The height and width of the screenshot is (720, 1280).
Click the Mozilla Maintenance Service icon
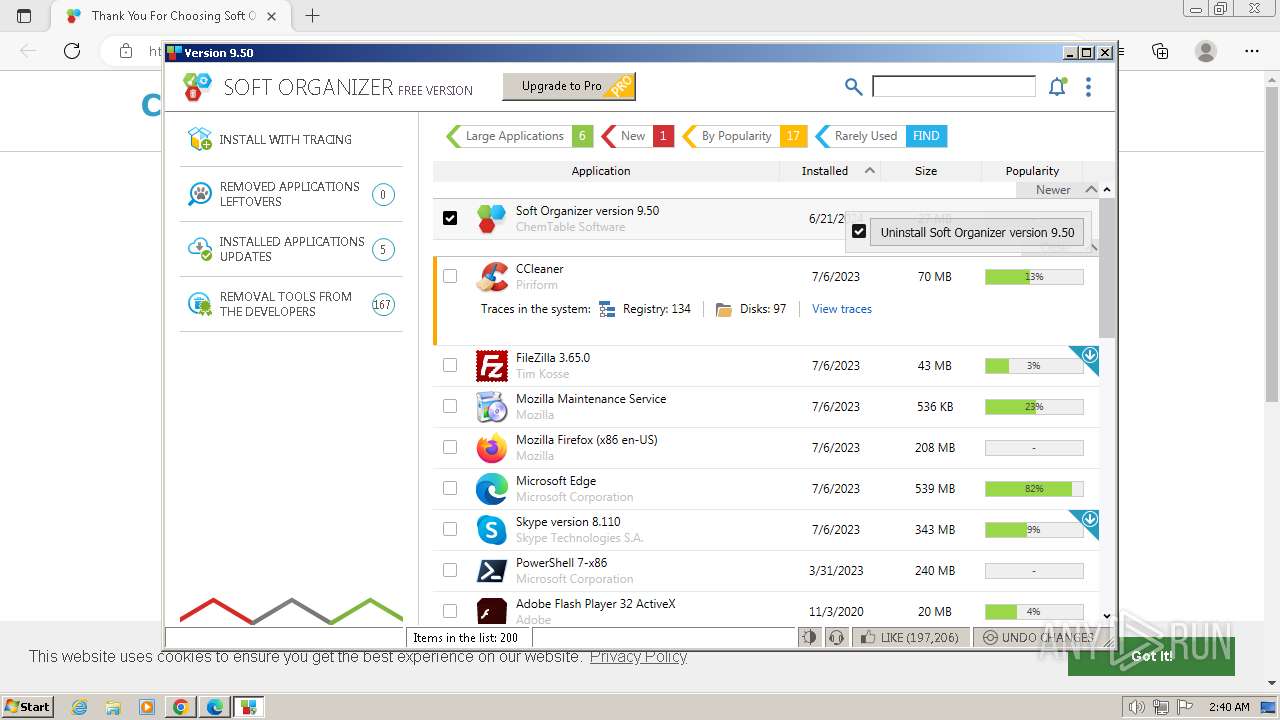(492, 407)
